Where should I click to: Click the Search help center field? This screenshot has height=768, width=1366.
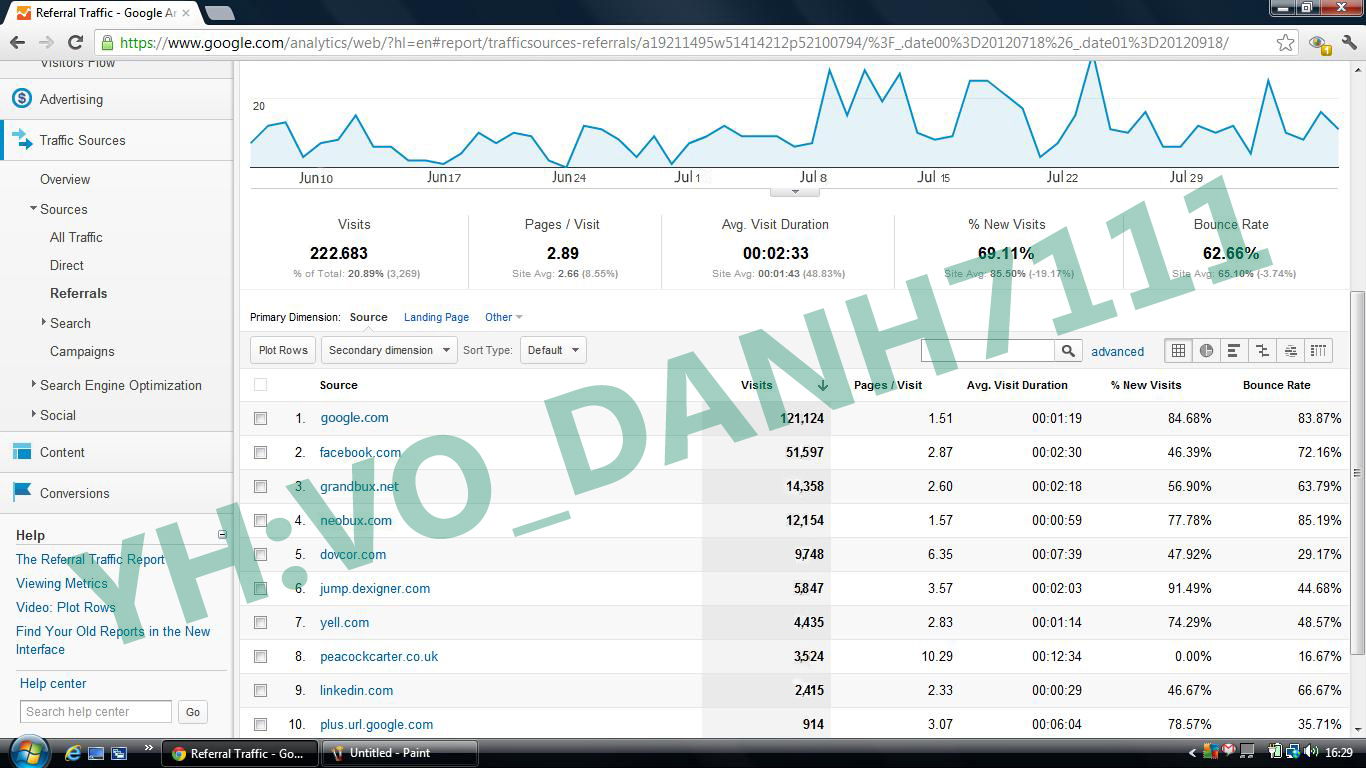[96, 711]
